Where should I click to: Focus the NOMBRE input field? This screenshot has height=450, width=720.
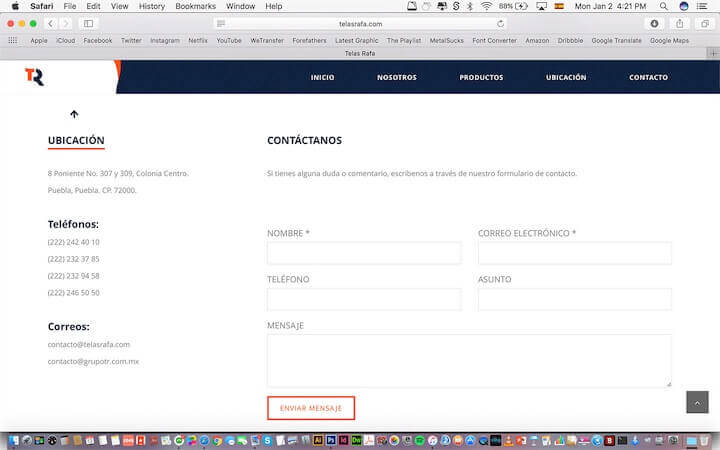[x=364, y=253]
